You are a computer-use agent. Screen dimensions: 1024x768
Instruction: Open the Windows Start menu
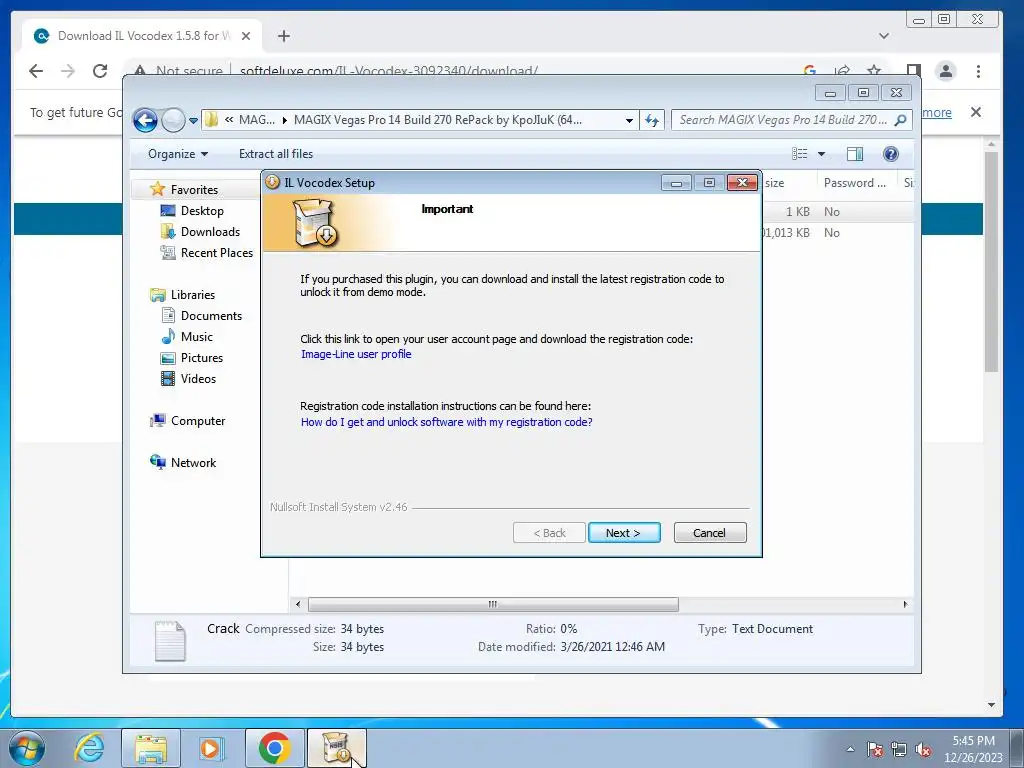tap(26, 748)
